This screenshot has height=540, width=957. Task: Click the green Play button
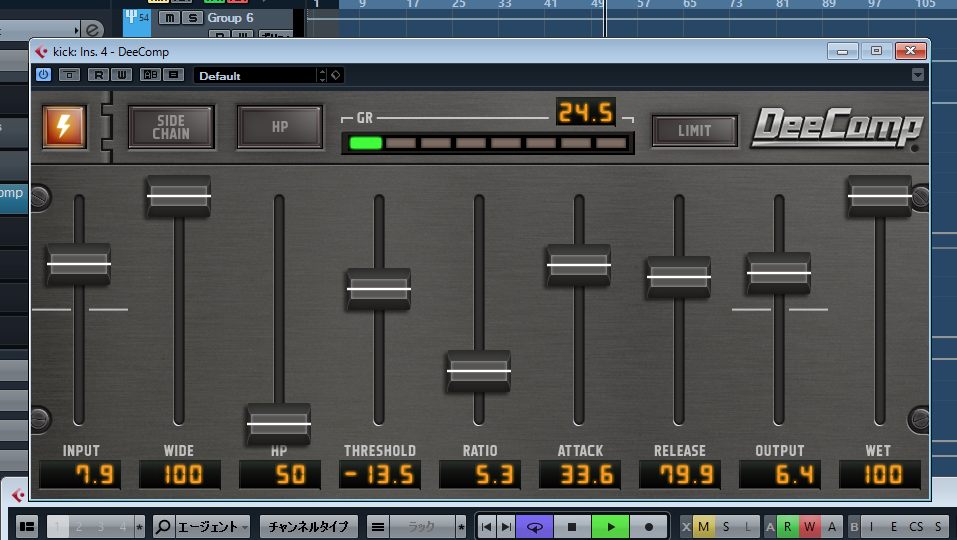610,526
